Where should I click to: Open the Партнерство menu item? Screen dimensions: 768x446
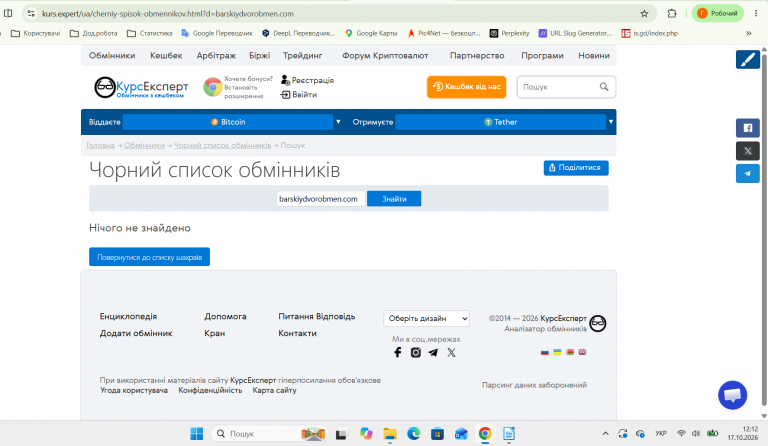477,55
